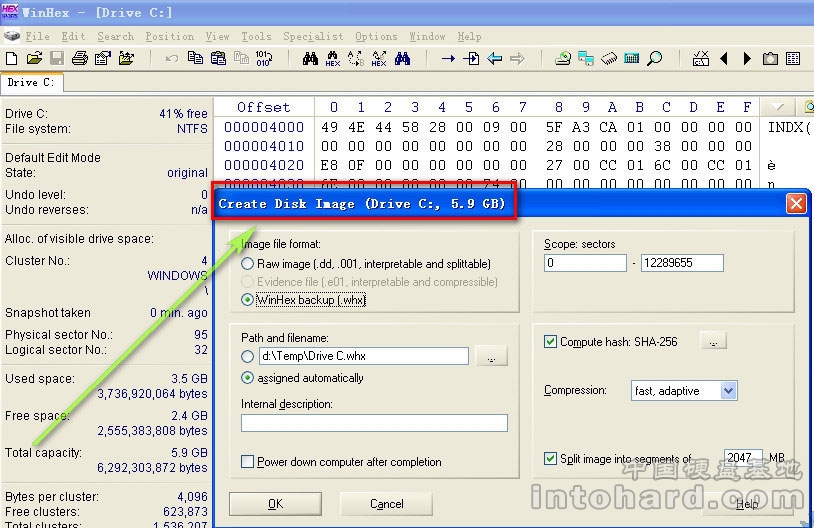Screen dimensions: 814x528
Task: Click the dialog Help button
Action: click(x=748, y=504)
